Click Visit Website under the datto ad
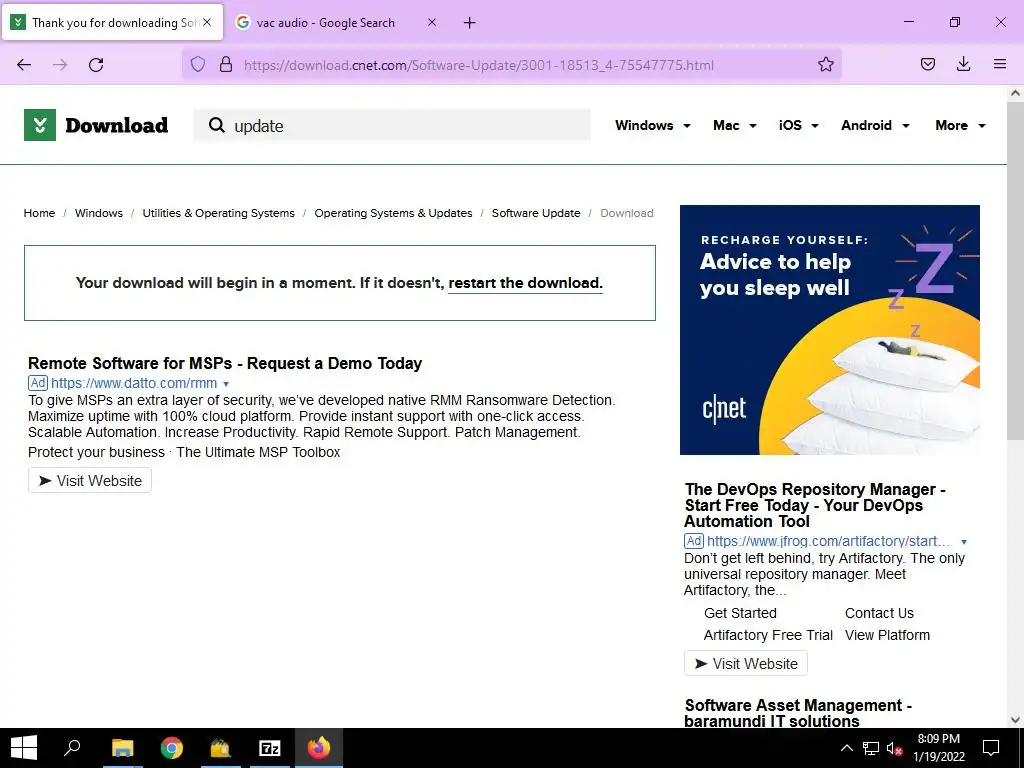 coord(90,481)
